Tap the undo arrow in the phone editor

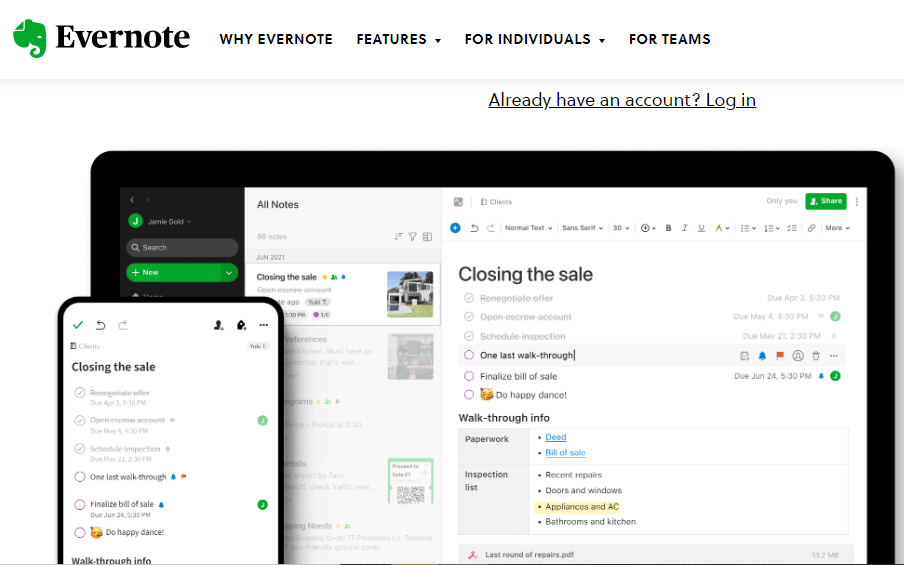100,325
